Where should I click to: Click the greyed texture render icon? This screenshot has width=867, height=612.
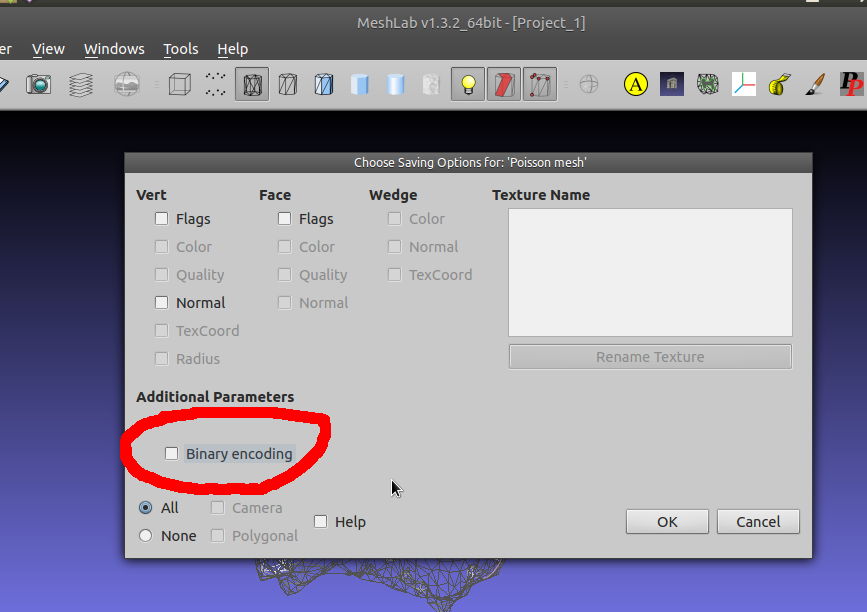pos(431,85)
